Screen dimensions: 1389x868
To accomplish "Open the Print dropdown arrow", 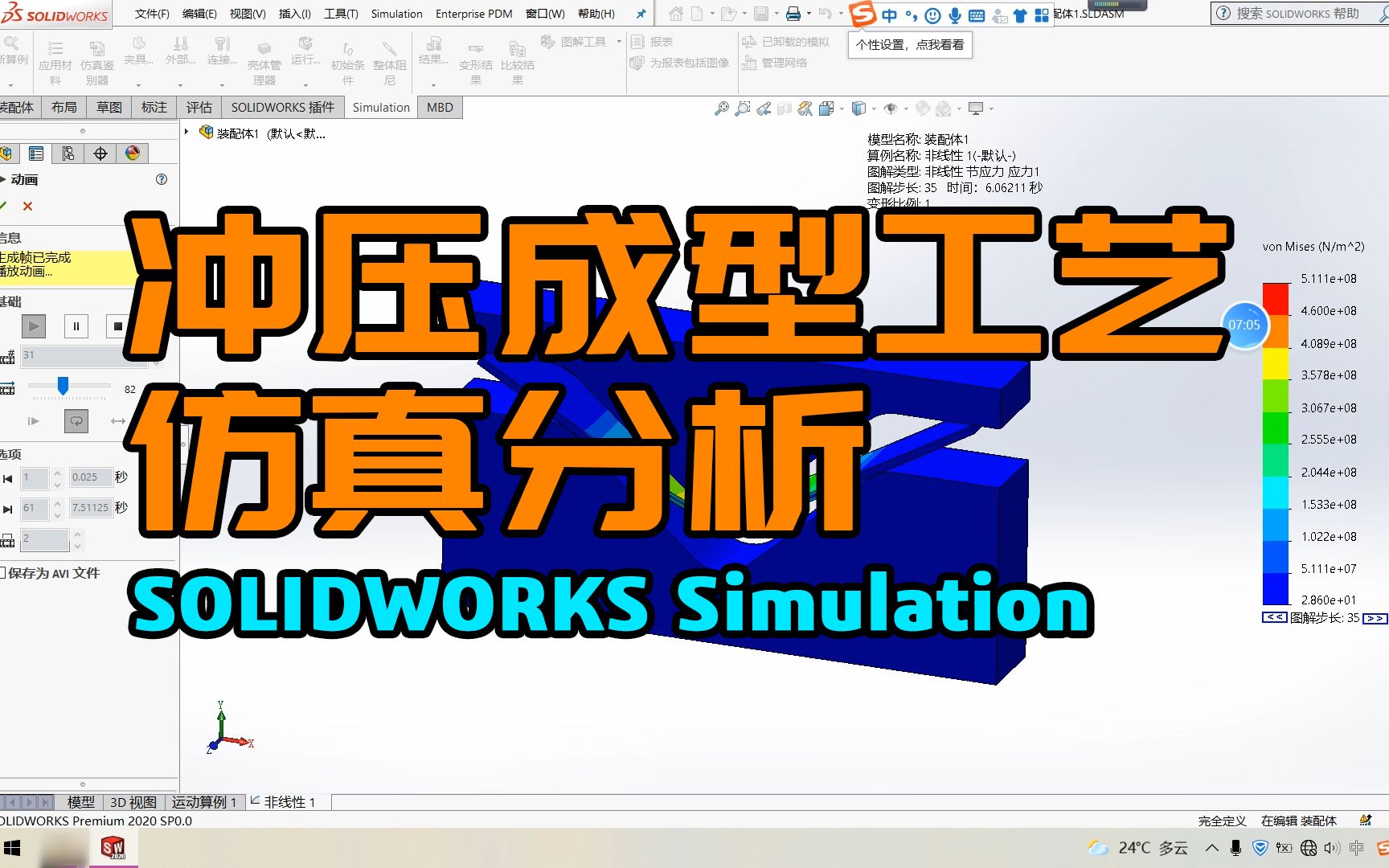I will pyautogui.click(x=809, y=14).
